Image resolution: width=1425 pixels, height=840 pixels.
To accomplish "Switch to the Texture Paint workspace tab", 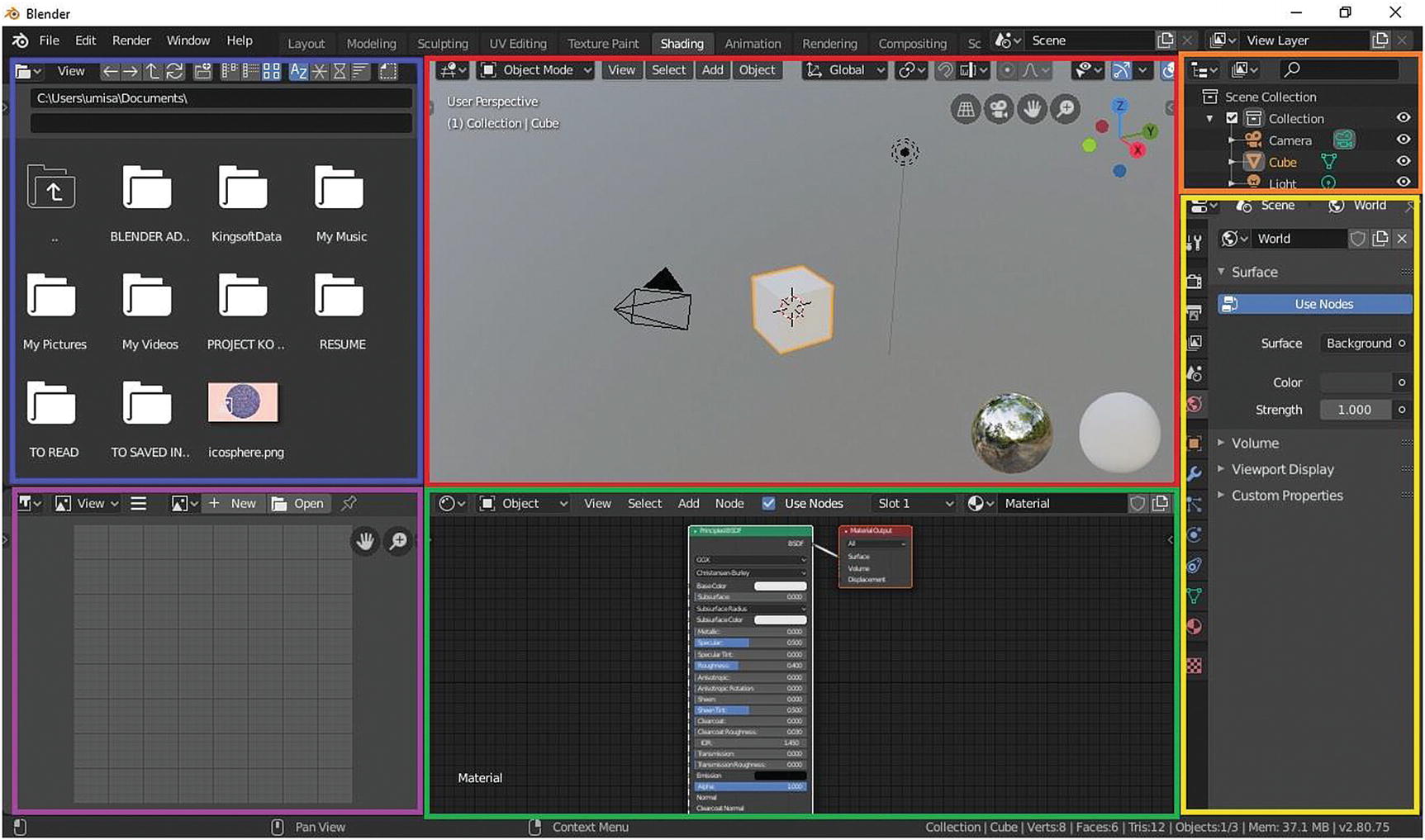I will point(603,44).
